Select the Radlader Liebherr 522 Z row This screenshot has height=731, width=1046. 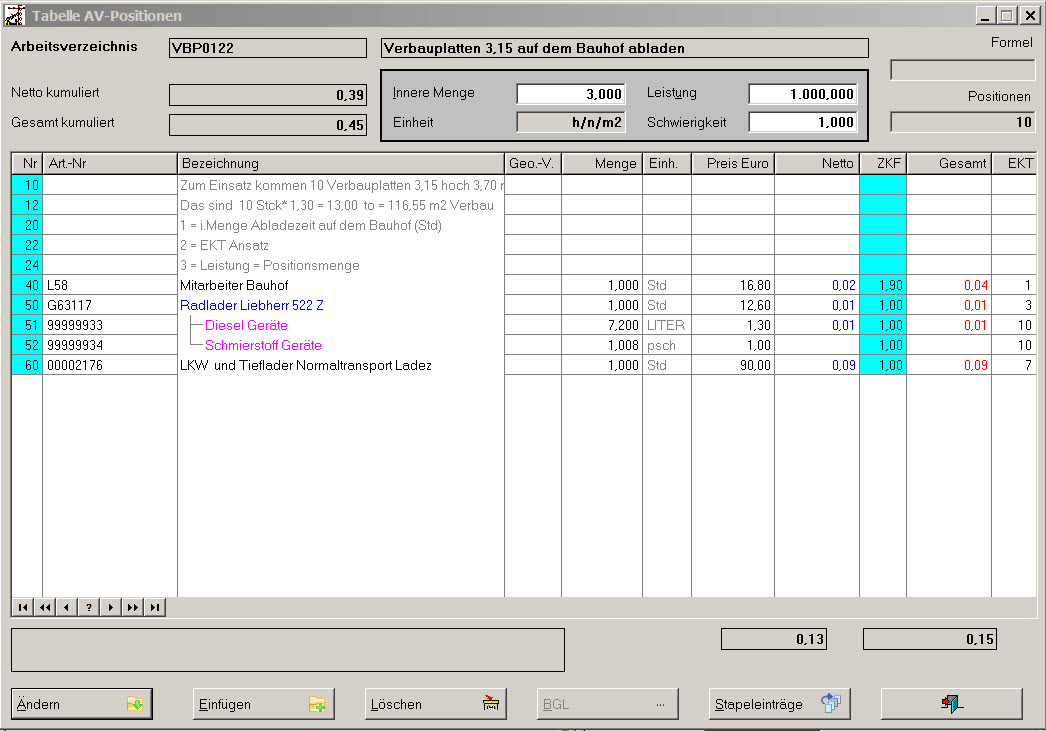coord(251,305)
